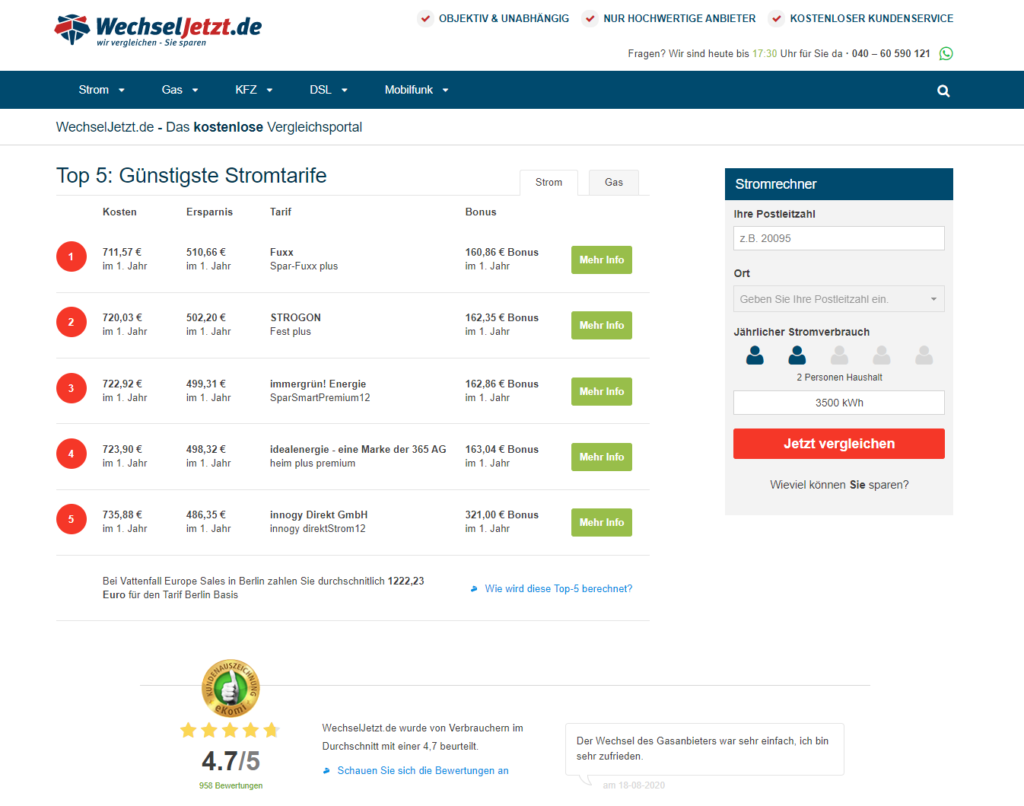Select one-person household icon

pos(755,355)
